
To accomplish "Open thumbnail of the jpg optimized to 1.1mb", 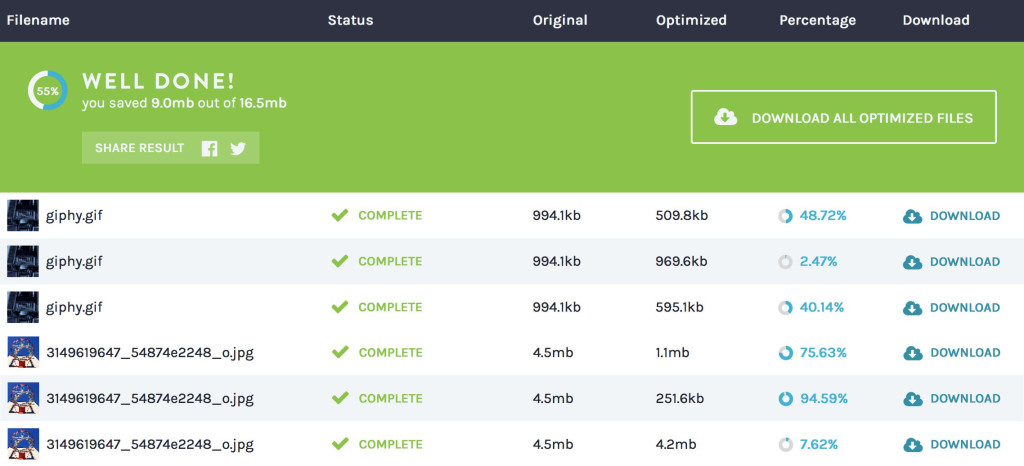I will coord(23,352).
